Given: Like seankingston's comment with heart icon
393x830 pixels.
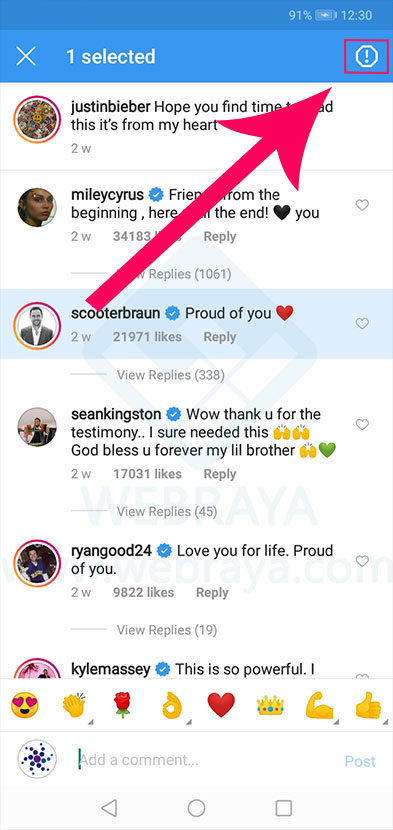Looking at the screenshot, I should 362,424.
